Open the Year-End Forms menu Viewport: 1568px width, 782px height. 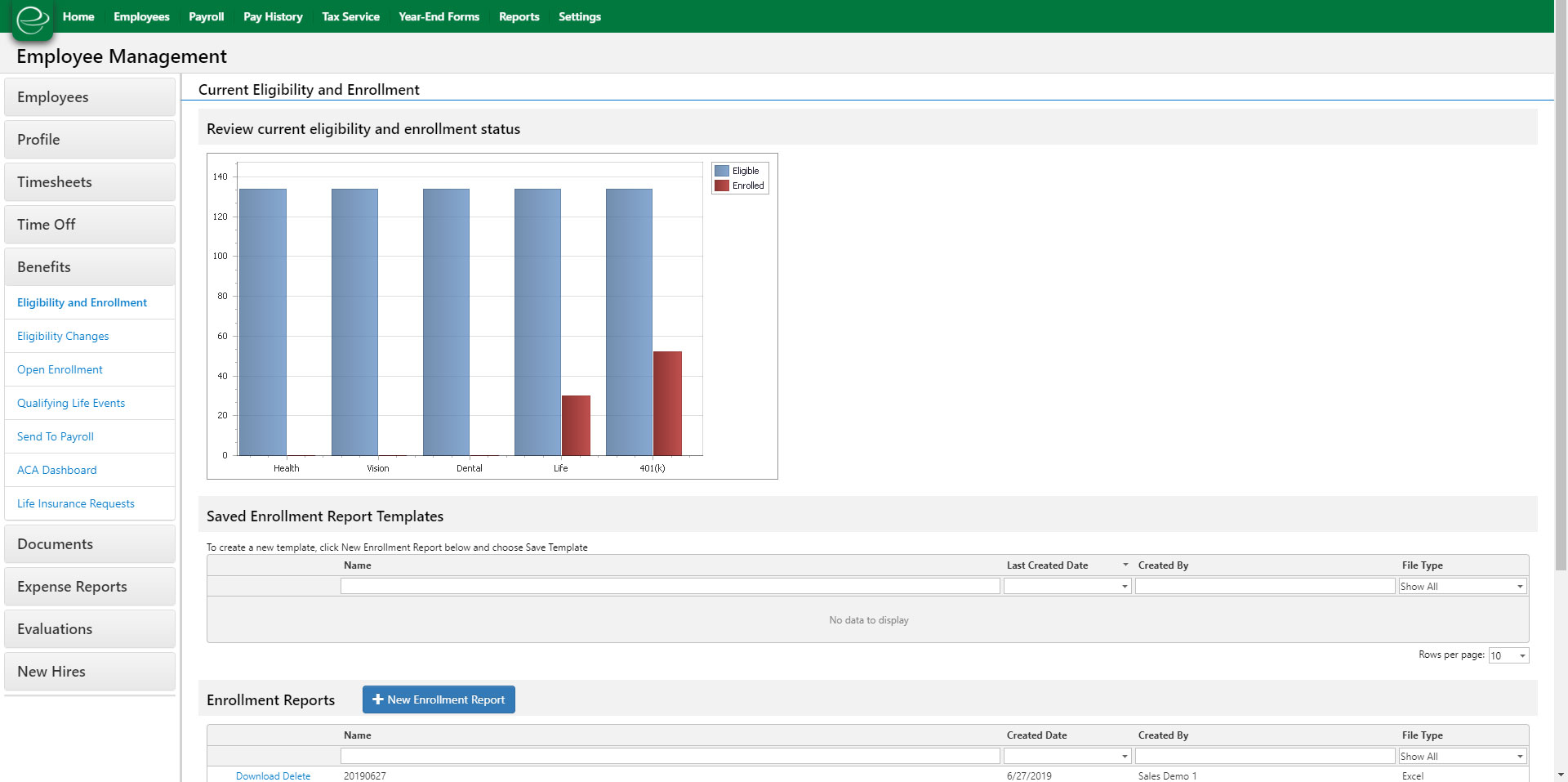[x=439, y=16]
